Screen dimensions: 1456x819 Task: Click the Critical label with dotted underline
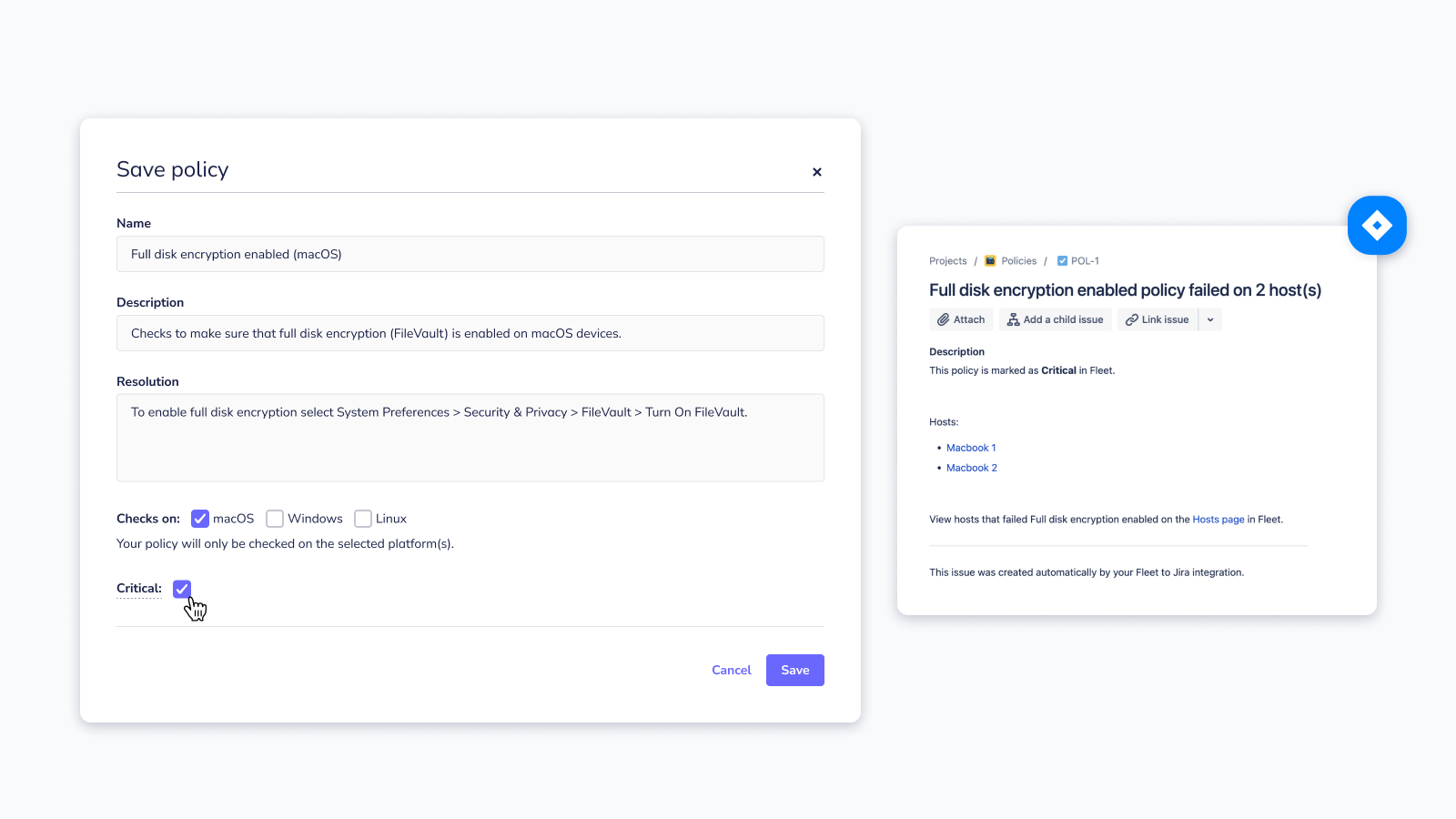click(139, 589)
